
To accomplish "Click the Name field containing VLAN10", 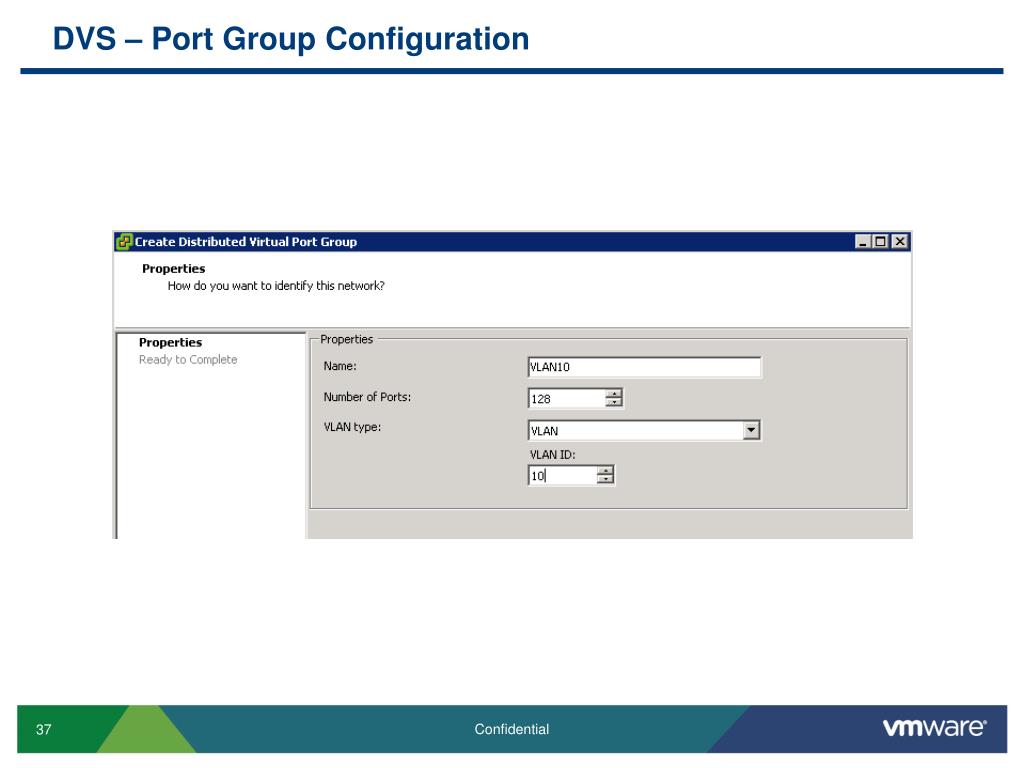I will pos(644,367).
